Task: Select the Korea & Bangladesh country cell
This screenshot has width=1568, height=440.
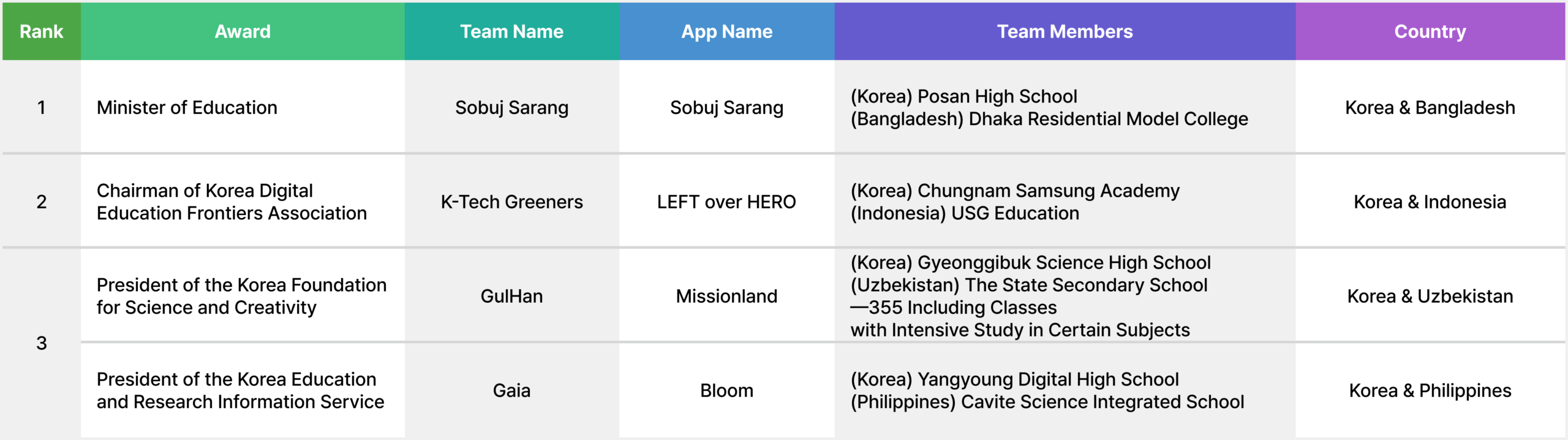Action: pyautogui.click(x=1430, y=107)
